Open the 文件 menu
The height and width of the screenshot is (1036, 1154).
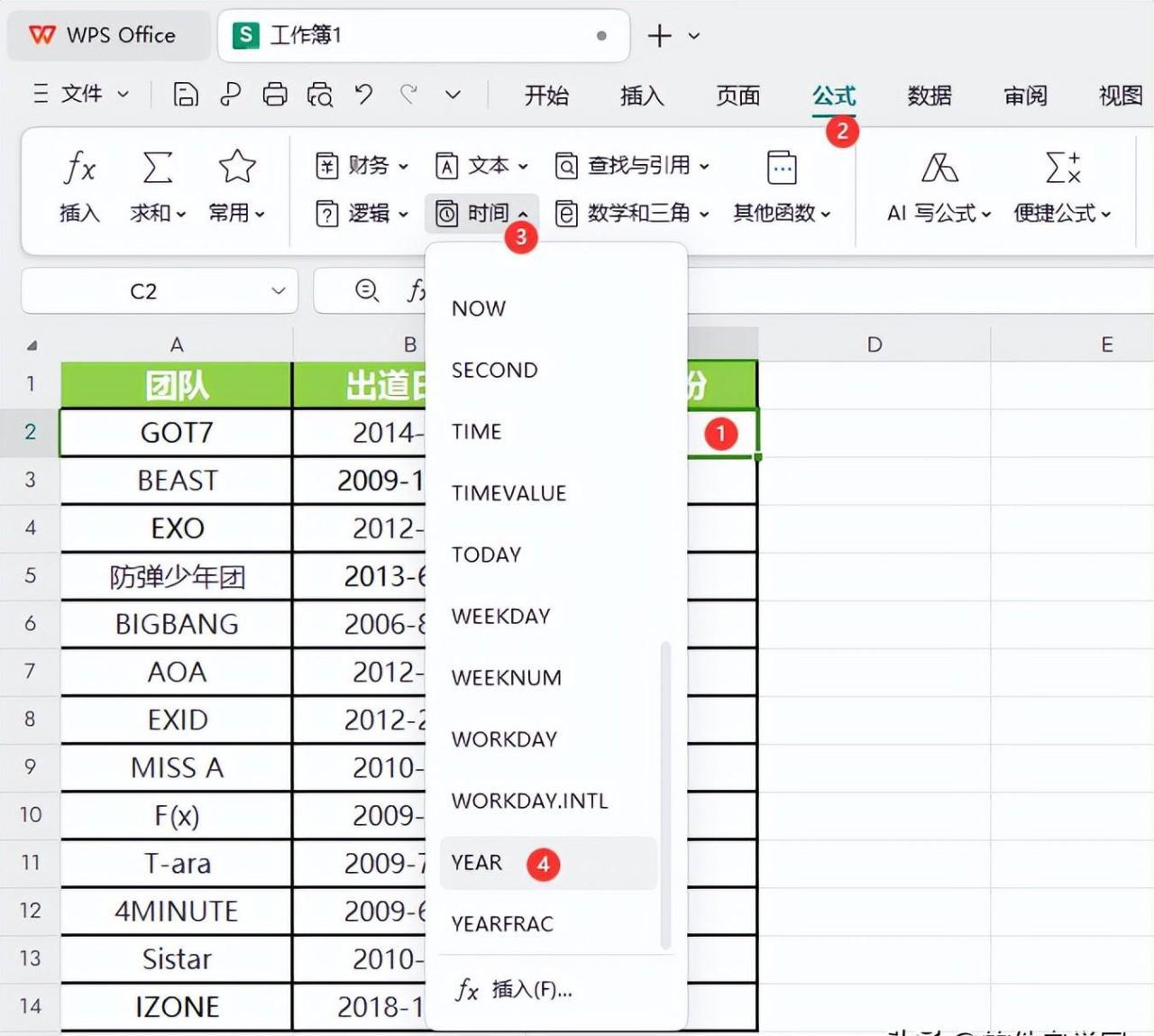(81, 94)
